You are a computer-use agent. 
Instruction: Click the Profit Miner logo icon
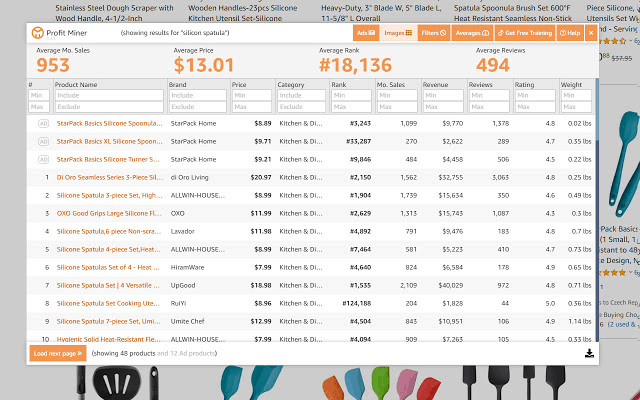pyautogui.click(x=38, y=33)
